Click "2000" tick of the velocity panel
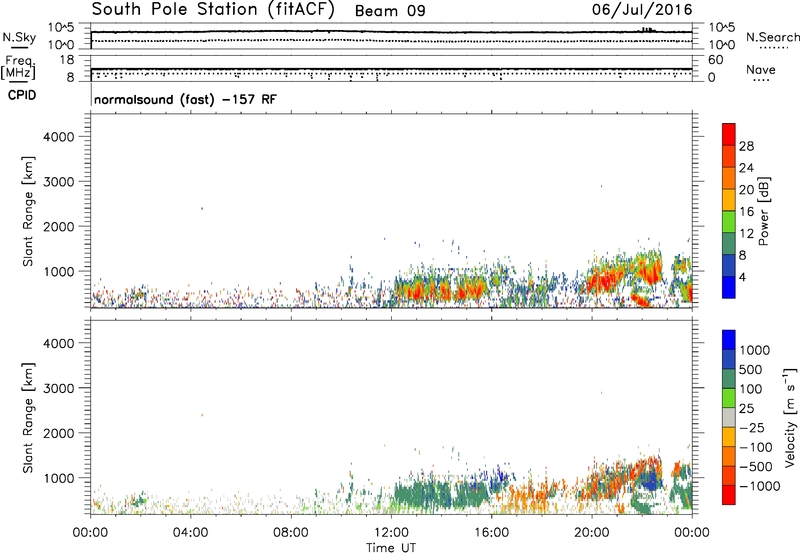 [x=59, y=433]
